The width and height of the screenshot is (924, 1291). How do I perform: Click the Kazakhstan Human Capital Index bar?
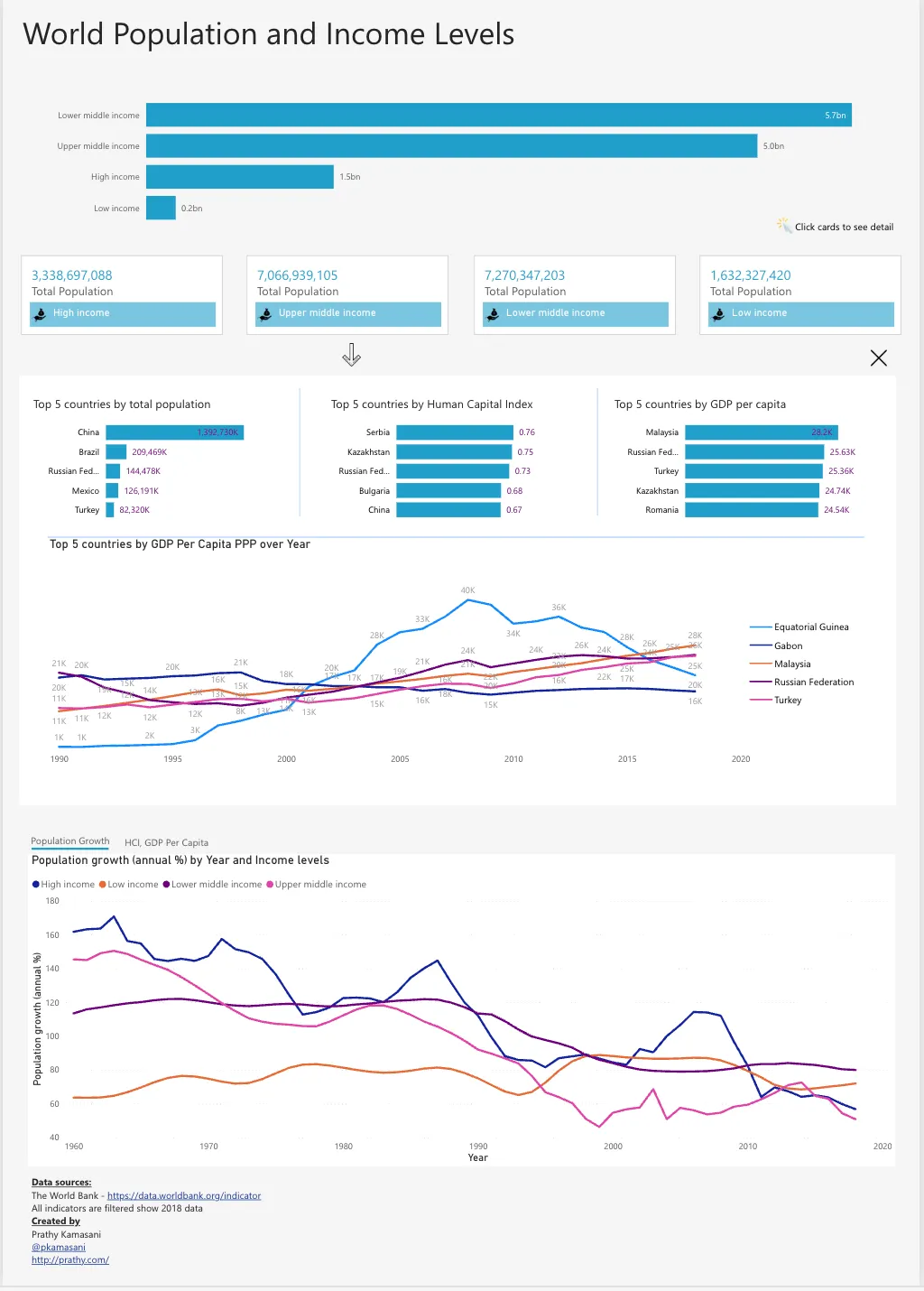(x=454, y=452)
